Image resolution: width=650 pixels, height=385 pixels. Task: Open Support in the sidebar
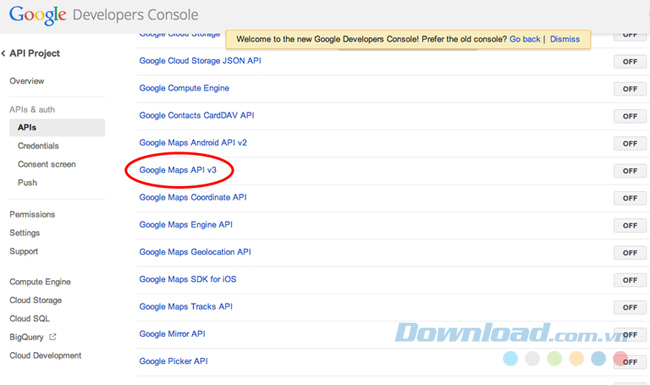[x=24, y=251]
